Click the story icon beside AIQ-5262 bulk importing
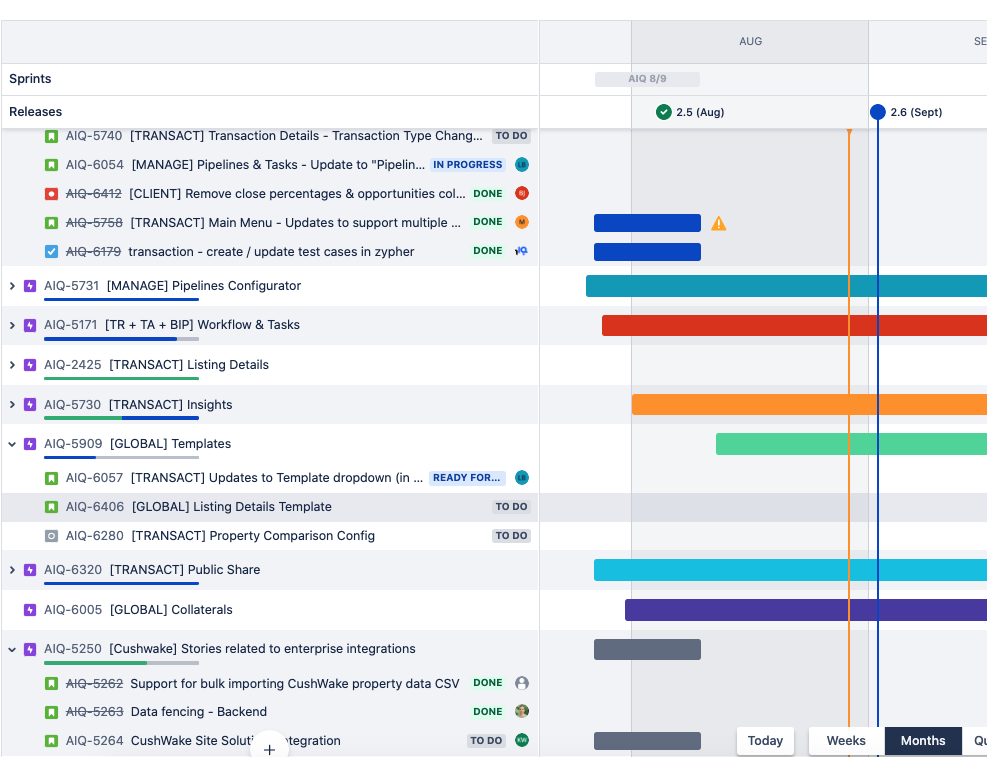The image size is (987, 757). [51, 683]
